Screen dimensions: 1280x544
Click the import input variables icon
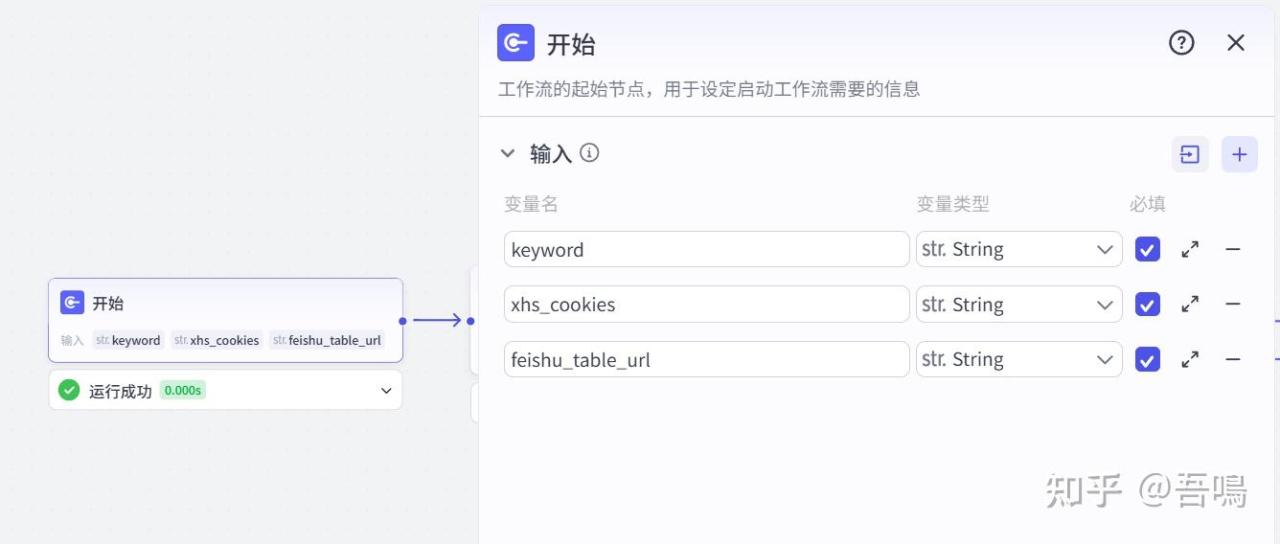(1190, 154)
